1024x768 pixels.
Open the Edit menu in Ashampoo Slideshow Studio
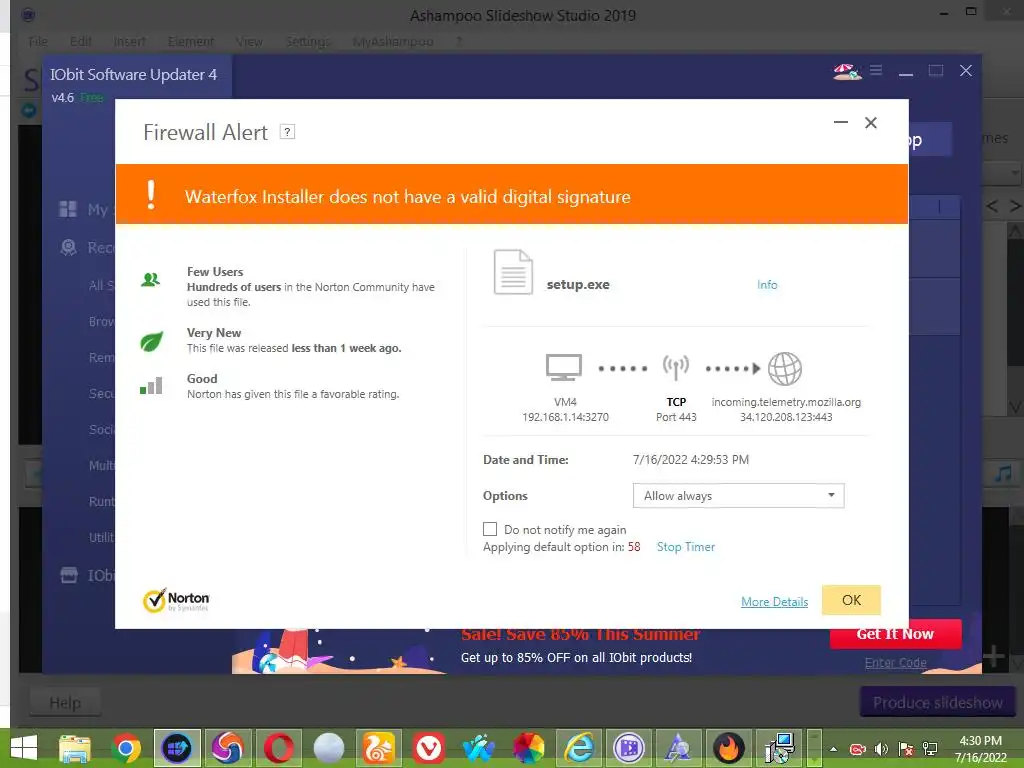[x=80, y=42]
